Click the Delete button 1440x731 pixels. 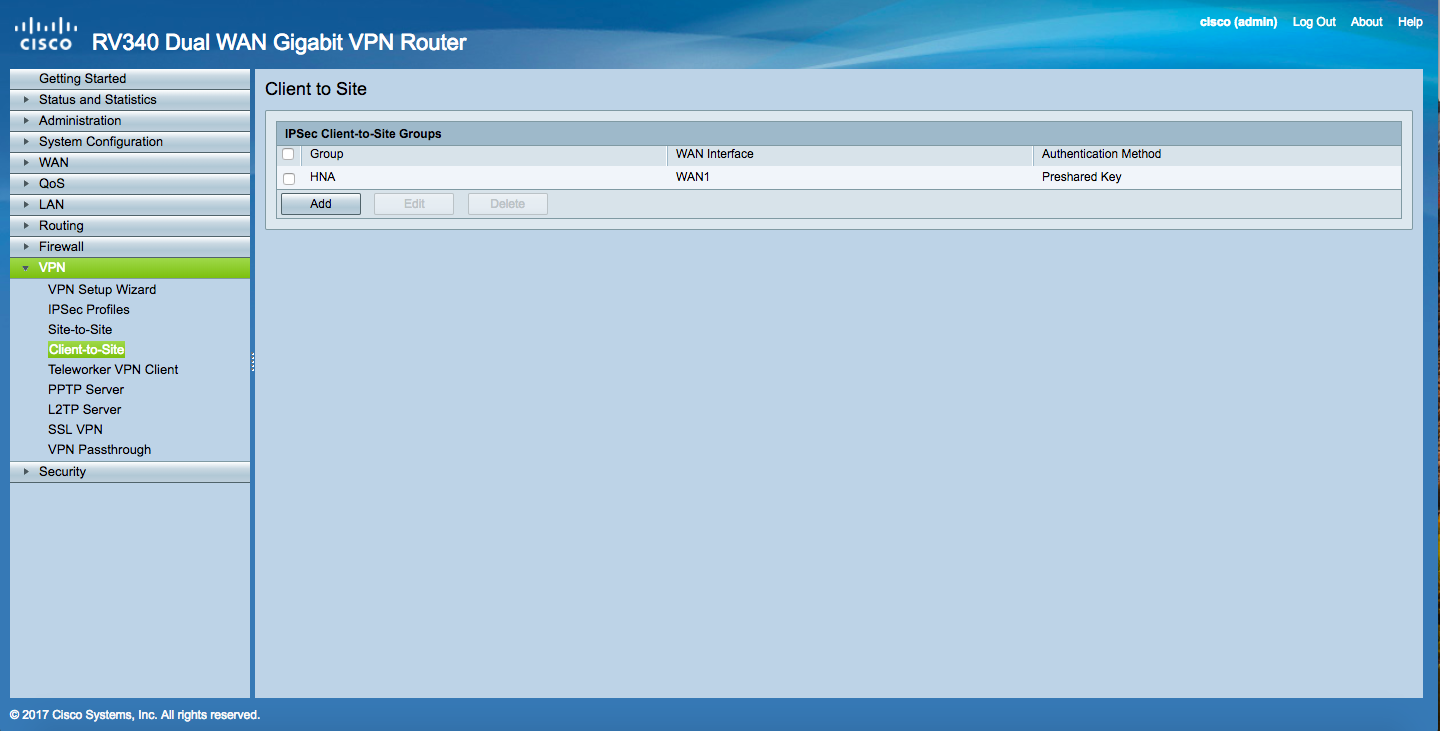[x=508, y=204]
